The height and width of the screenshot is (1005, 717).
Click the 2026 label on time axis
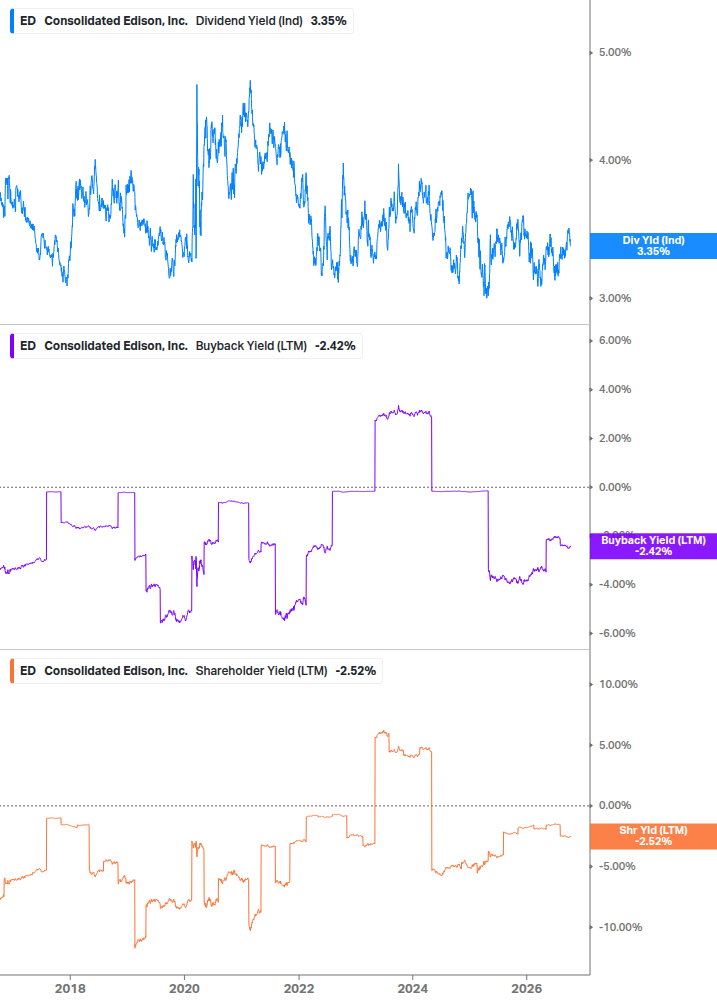pyautogui.click(x=527, y=989)
